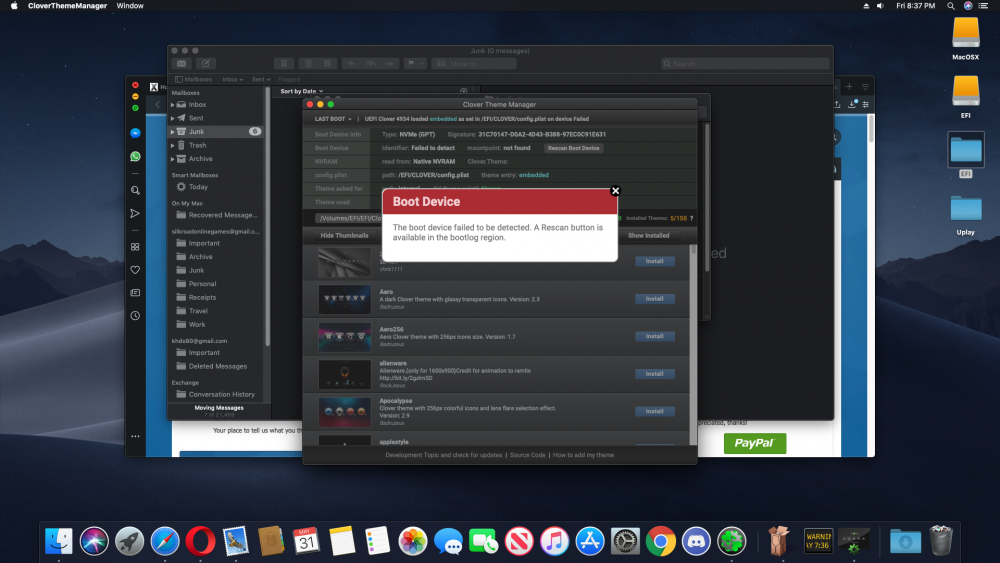Open How to add my theme link
Viewport: 1000px width, 563px height.
(584, 455)
